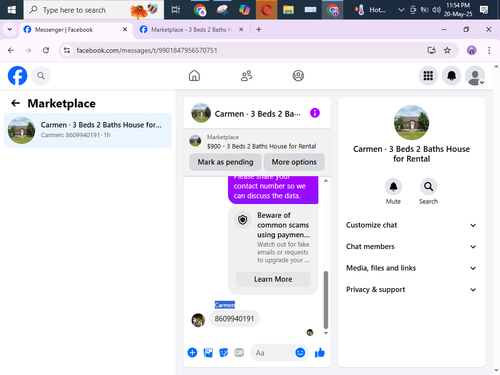Image resolution: width=500 pixels, height=375 pixels.
Task: Open Facebook search magnifier icon
Action: pos(41,76)
